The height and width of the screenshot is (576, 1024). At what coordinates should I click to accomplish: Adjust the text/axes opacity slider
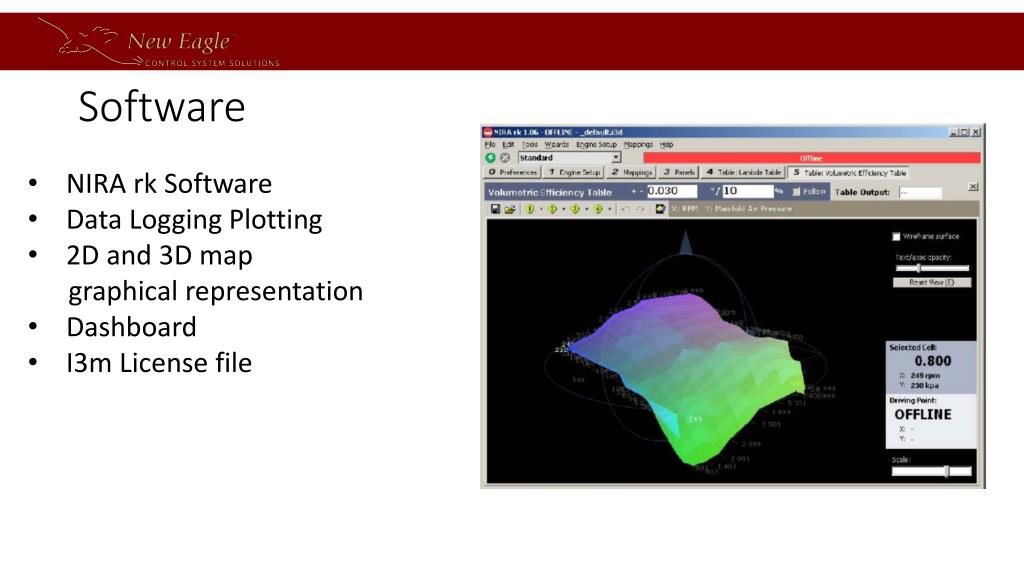[x=932, y=268]
